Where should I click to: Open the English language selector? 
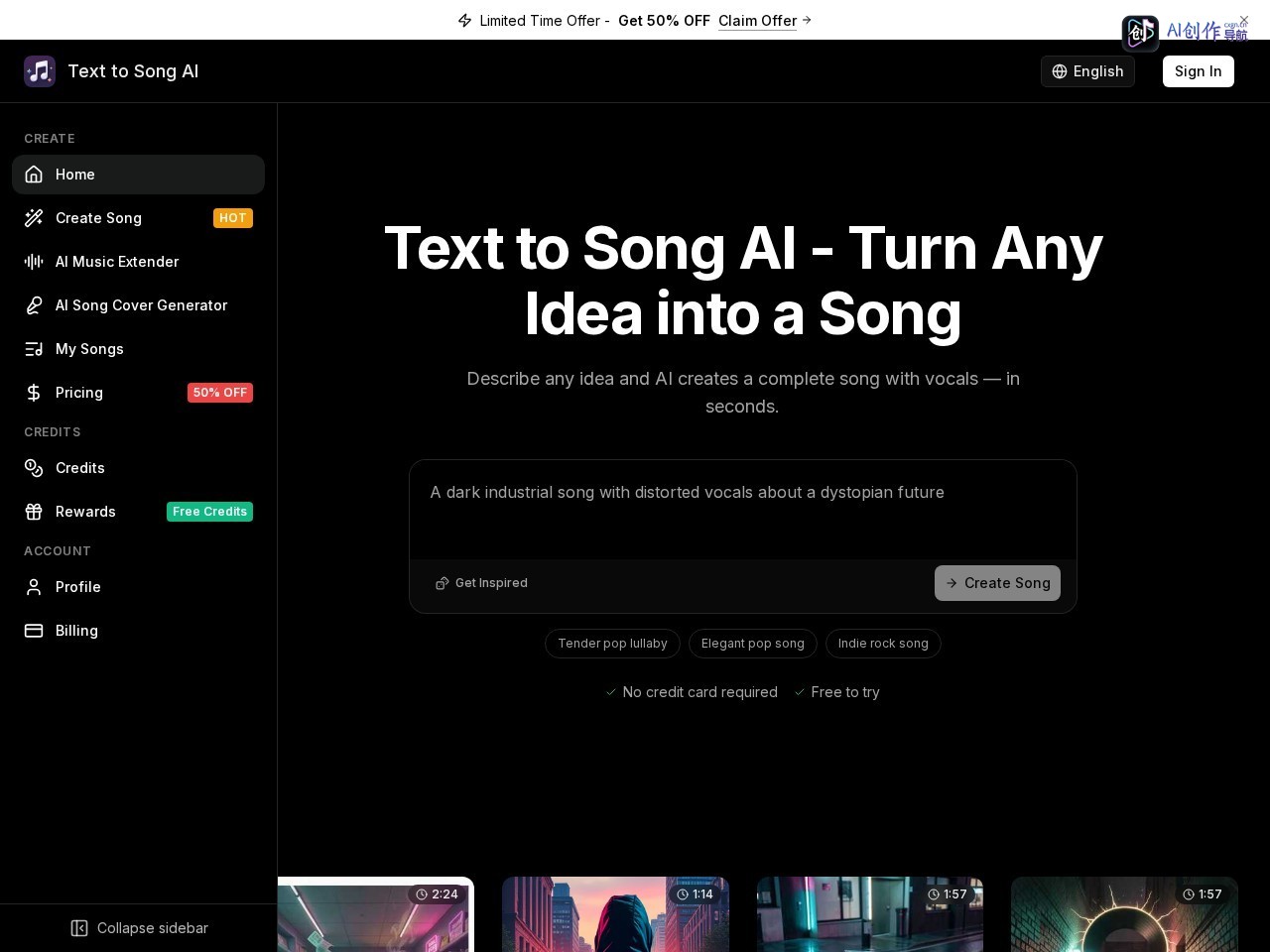1087,71
